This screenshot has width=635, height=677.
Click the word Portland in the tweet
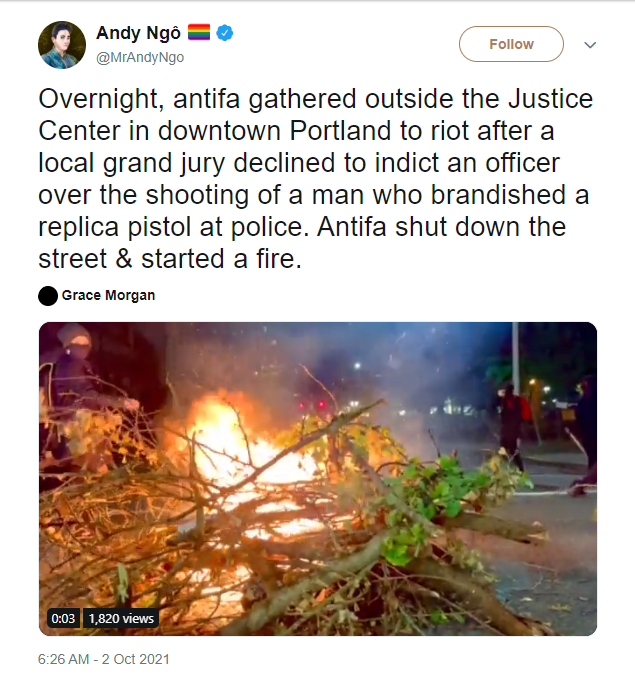(340, 130)
